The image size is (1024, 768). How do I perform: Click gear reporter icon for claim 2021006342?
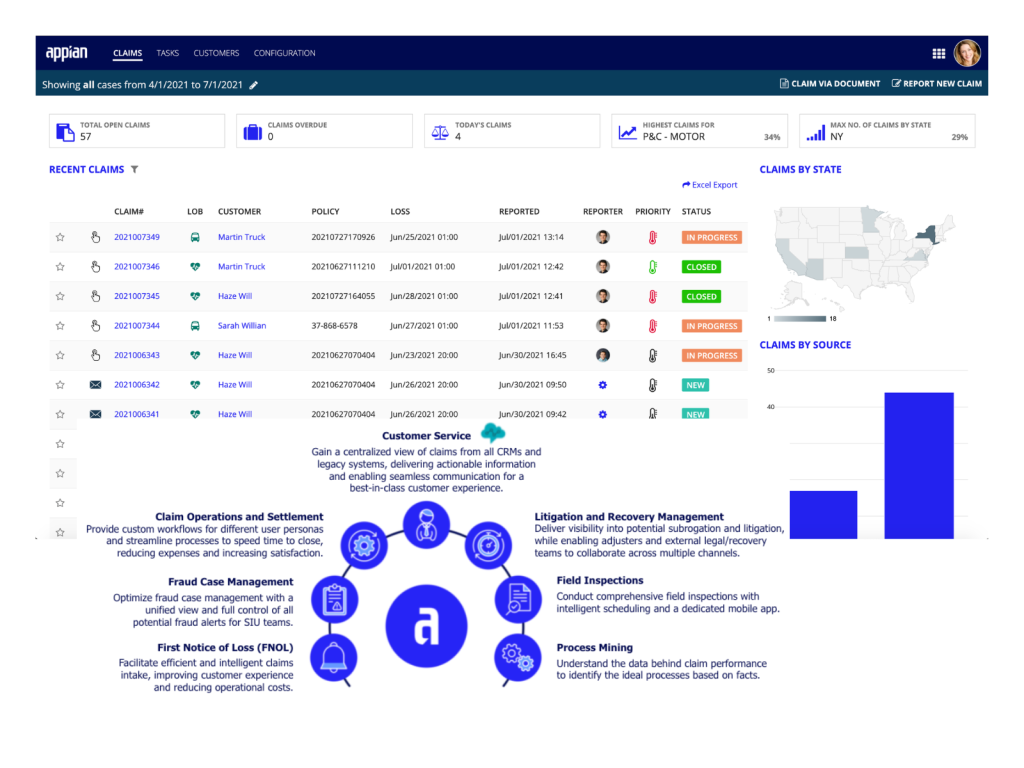(x=603, y=385)
